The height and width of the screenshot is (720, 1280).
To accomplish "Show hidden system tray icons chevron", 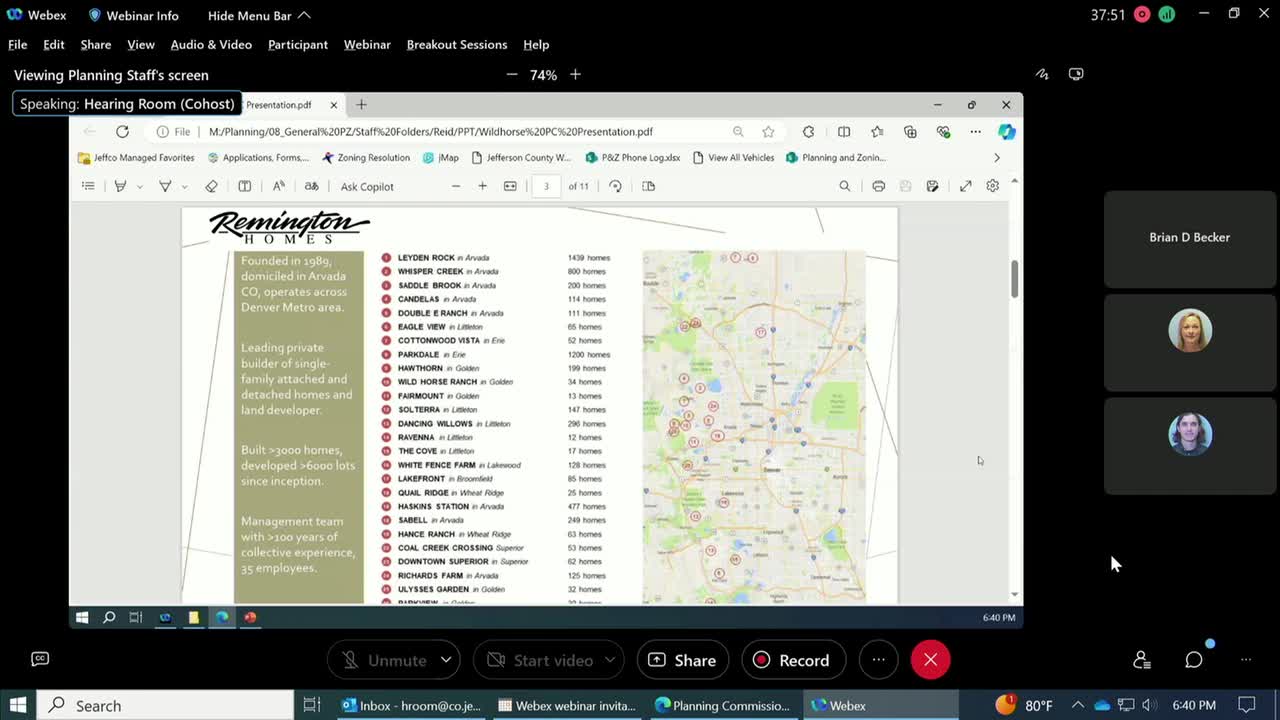I will [1077, 705].
